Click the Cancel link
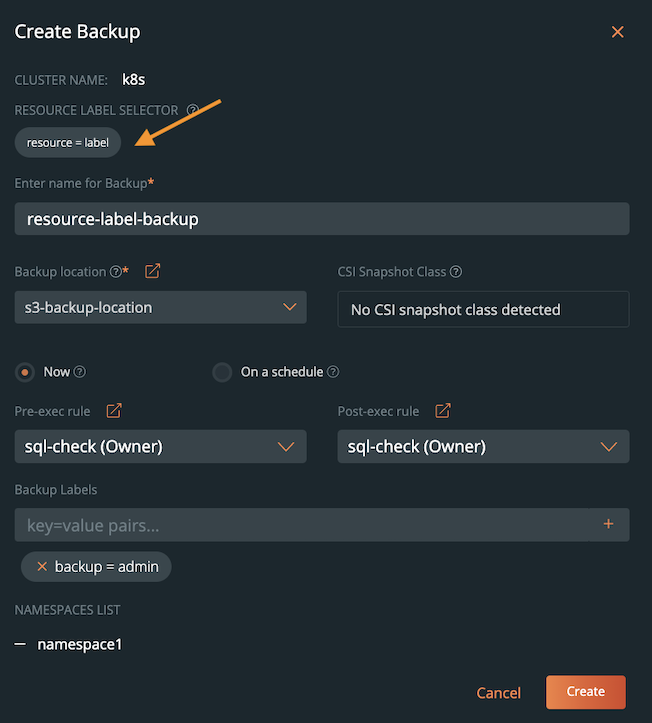The height and width of the screenshot is (723, 652). (x=498, y=693)
